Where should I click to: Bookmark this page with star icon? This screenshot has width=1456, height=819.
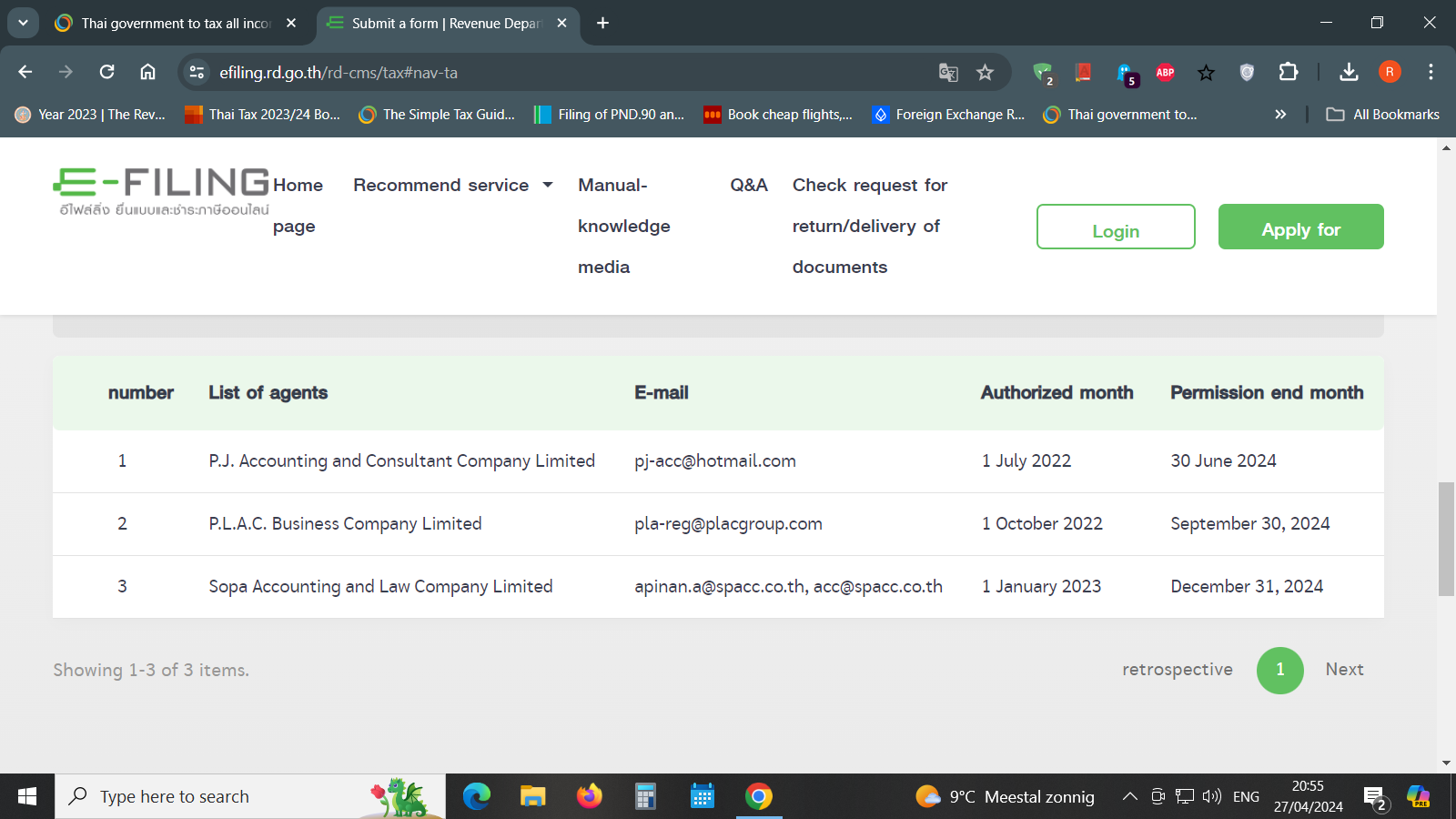click(x=985, y=72)
